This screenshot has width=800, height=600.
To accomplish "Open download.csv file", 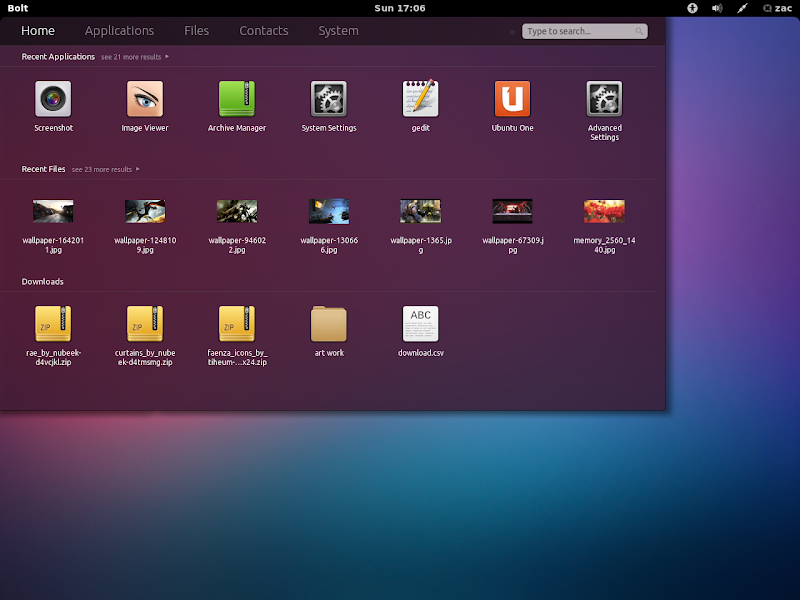I will tap(420, 325).
